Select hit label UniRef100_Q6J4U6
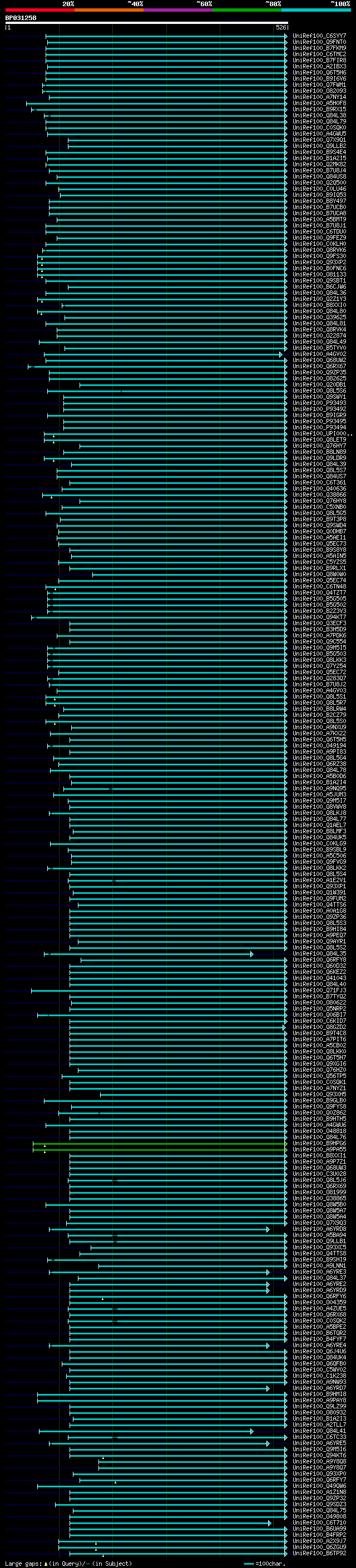 [319, 1351]
